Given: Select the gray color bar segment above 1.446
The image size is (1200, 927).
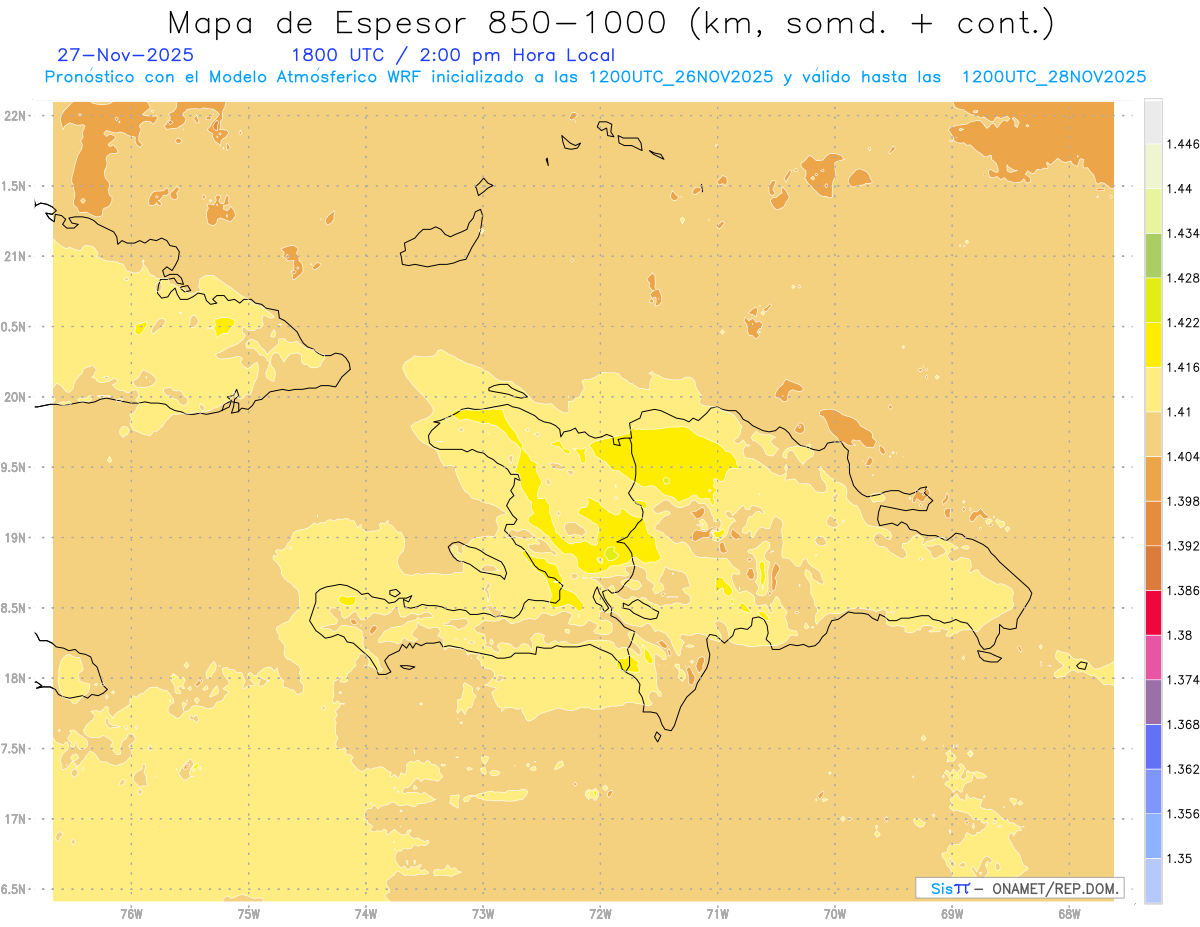Looking at the screenshot, I should click(x=1153, y=121).
